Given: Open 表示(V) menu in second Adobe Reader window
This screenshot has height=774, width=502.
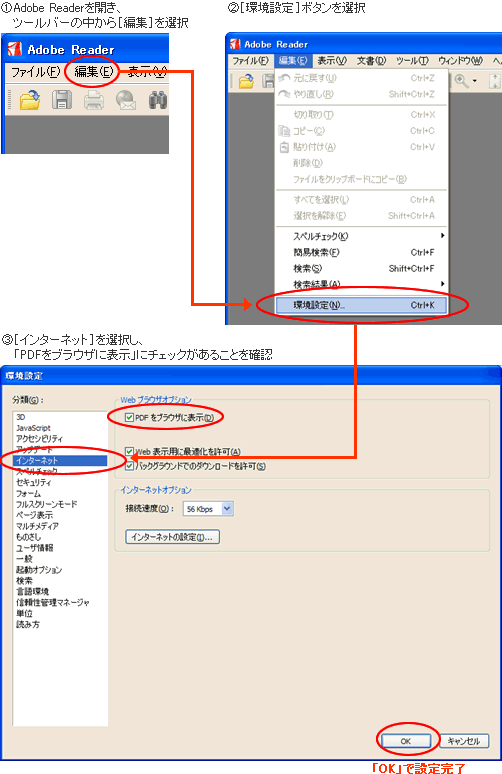Looking at the screenshot, I should (332, 61).
